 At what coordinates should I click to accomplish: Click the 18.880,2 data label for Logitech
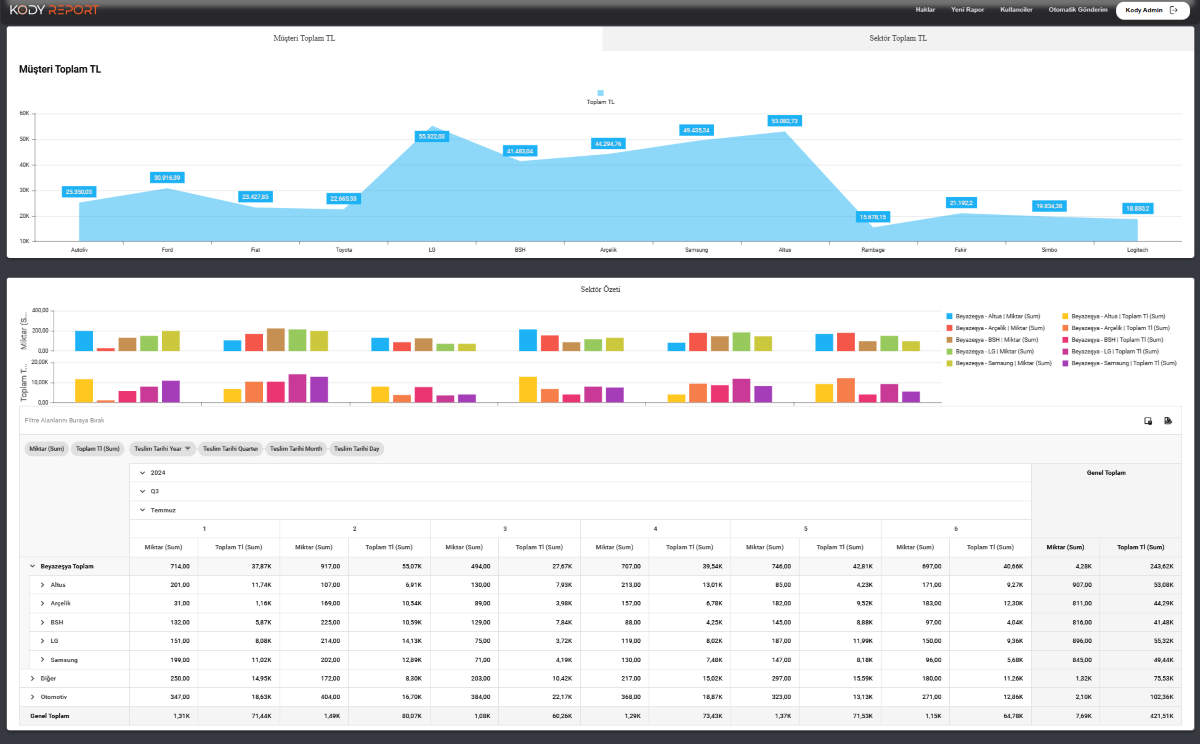pyautogui.click(x=1138, y=208)
